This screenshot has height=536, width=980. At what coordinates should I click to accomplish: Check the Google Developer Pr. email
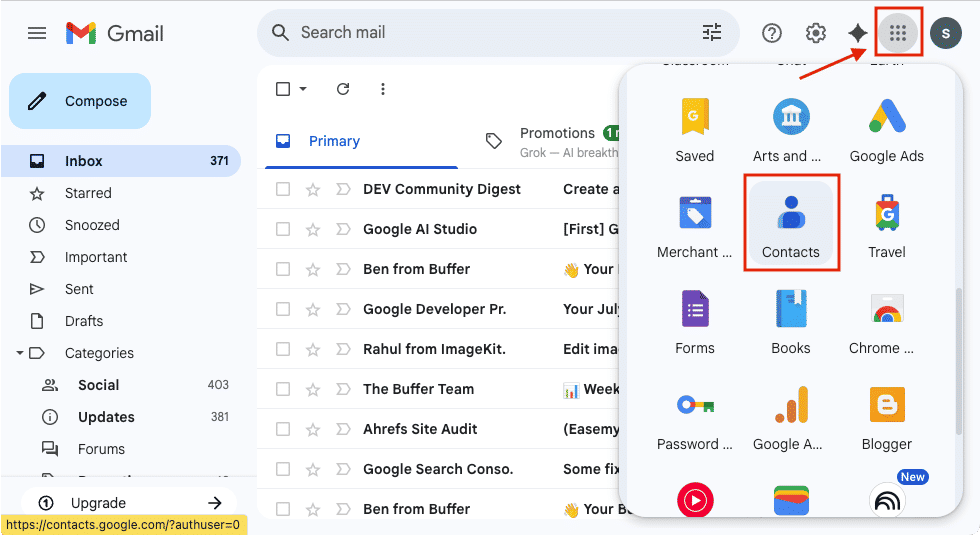(283, 309)
